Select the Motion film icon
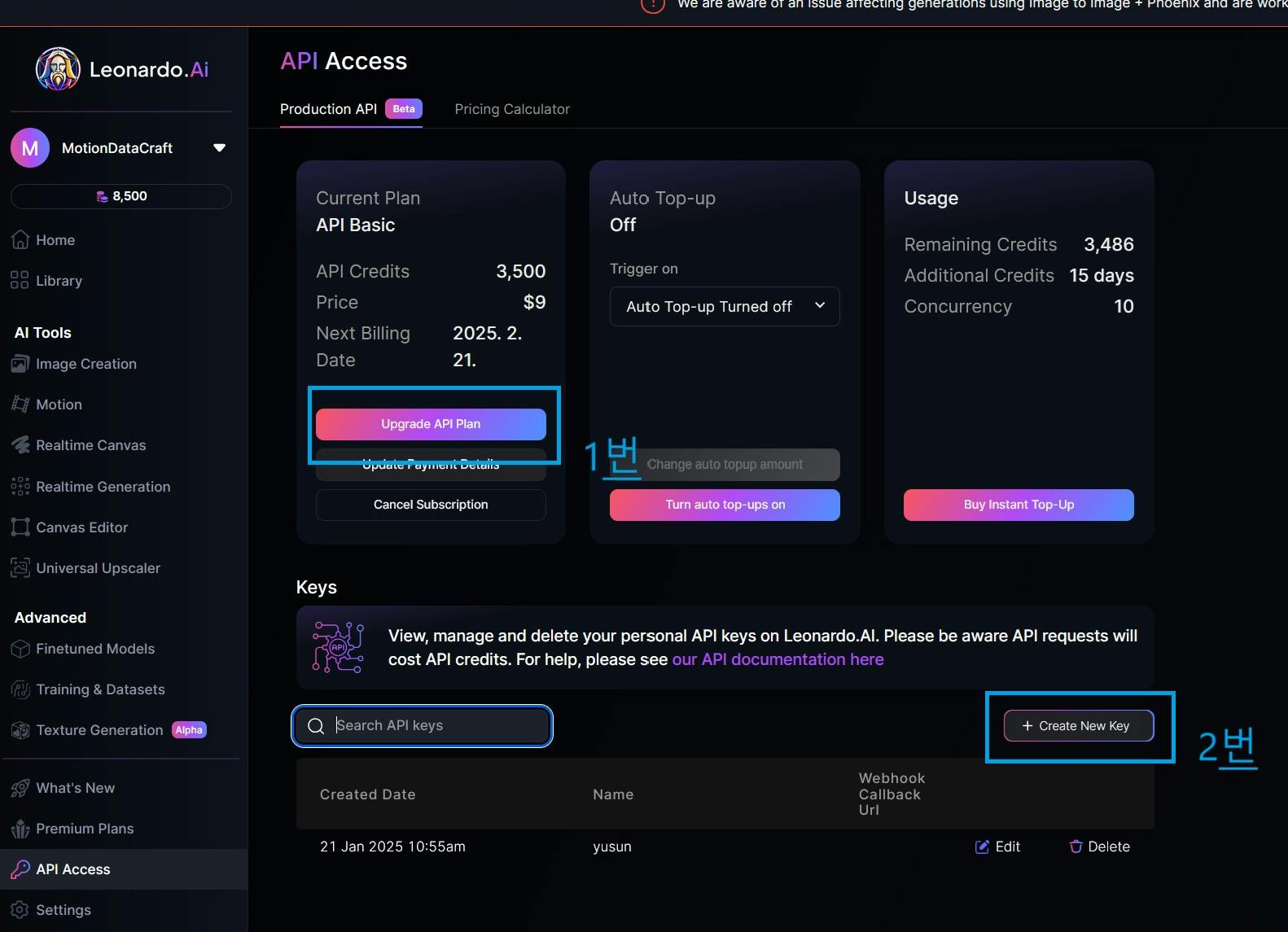Image resolution: width=1288 pixels, height=932 pixels. pyautogui.click(x=20, y=405)
